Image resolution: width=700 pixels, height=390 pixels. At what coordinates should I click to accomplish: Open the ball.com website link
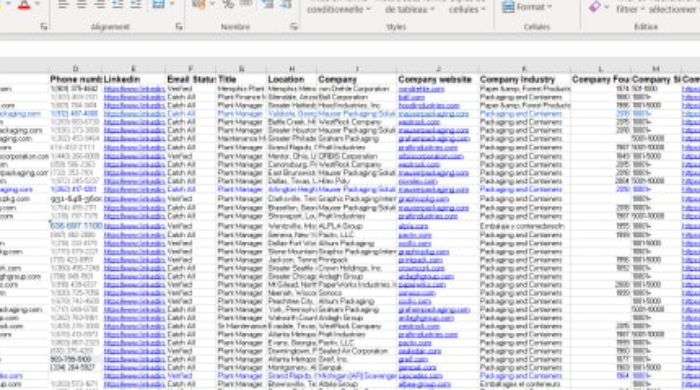pos(412,97)
